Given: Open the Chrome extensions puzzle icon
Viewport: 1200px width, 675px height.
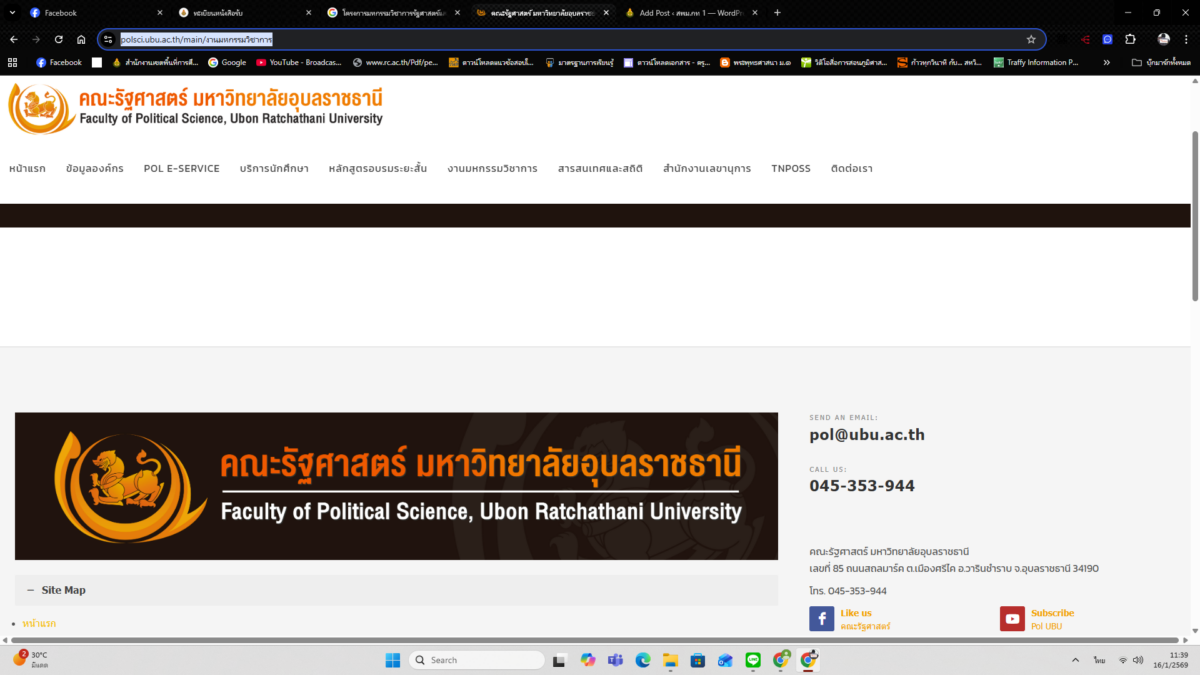Looking at the screenshot, I should (x=1130, y=39).
